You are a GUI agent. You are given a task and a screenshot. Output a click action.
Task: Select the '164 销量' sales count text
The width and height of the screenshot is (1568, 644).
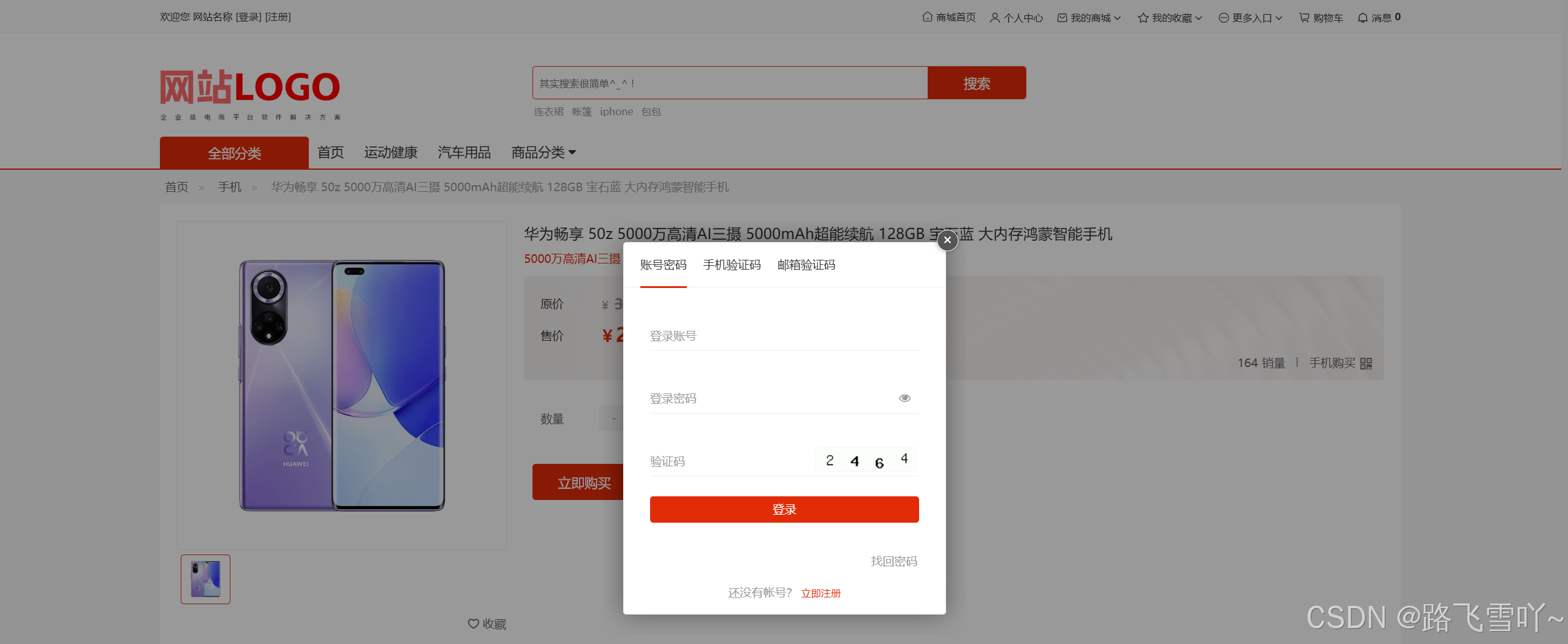(1261, 363)
